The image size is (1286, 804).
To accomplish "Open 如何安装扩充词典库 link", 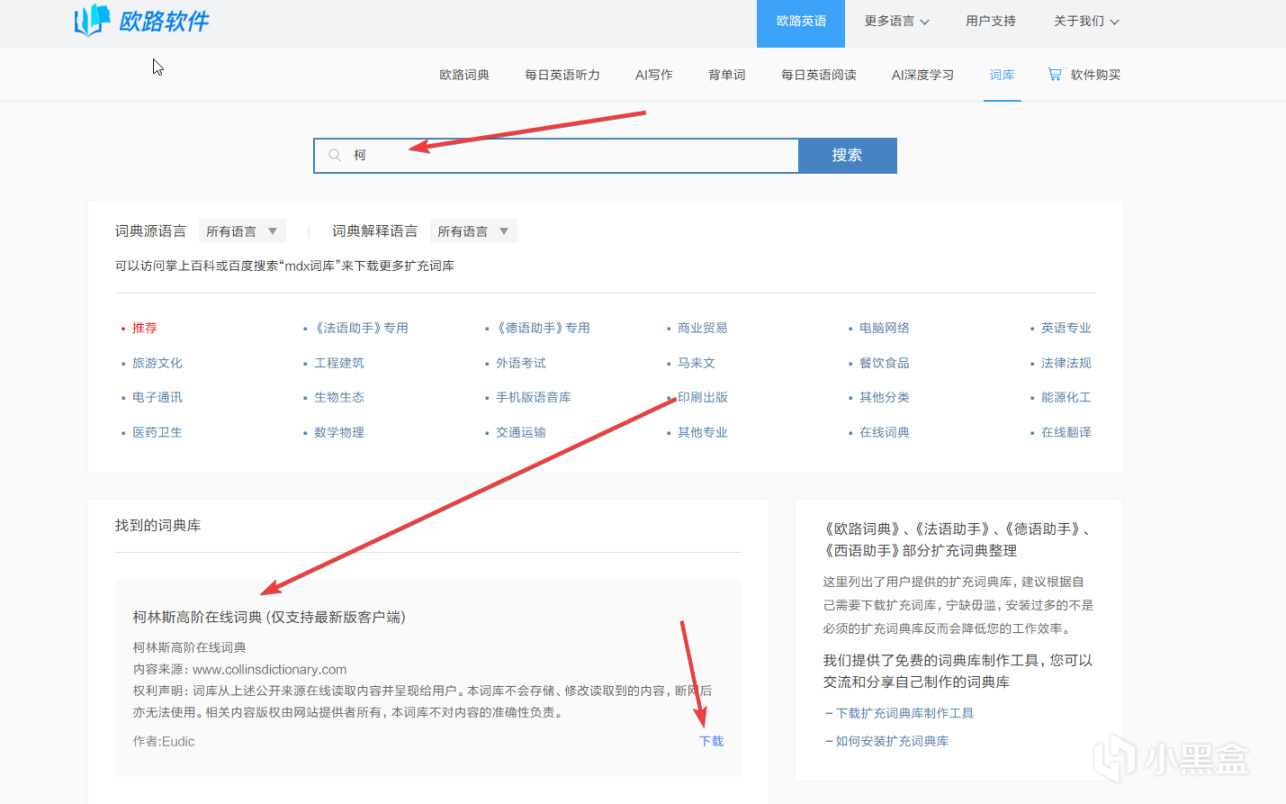I will tap(892, 741).
